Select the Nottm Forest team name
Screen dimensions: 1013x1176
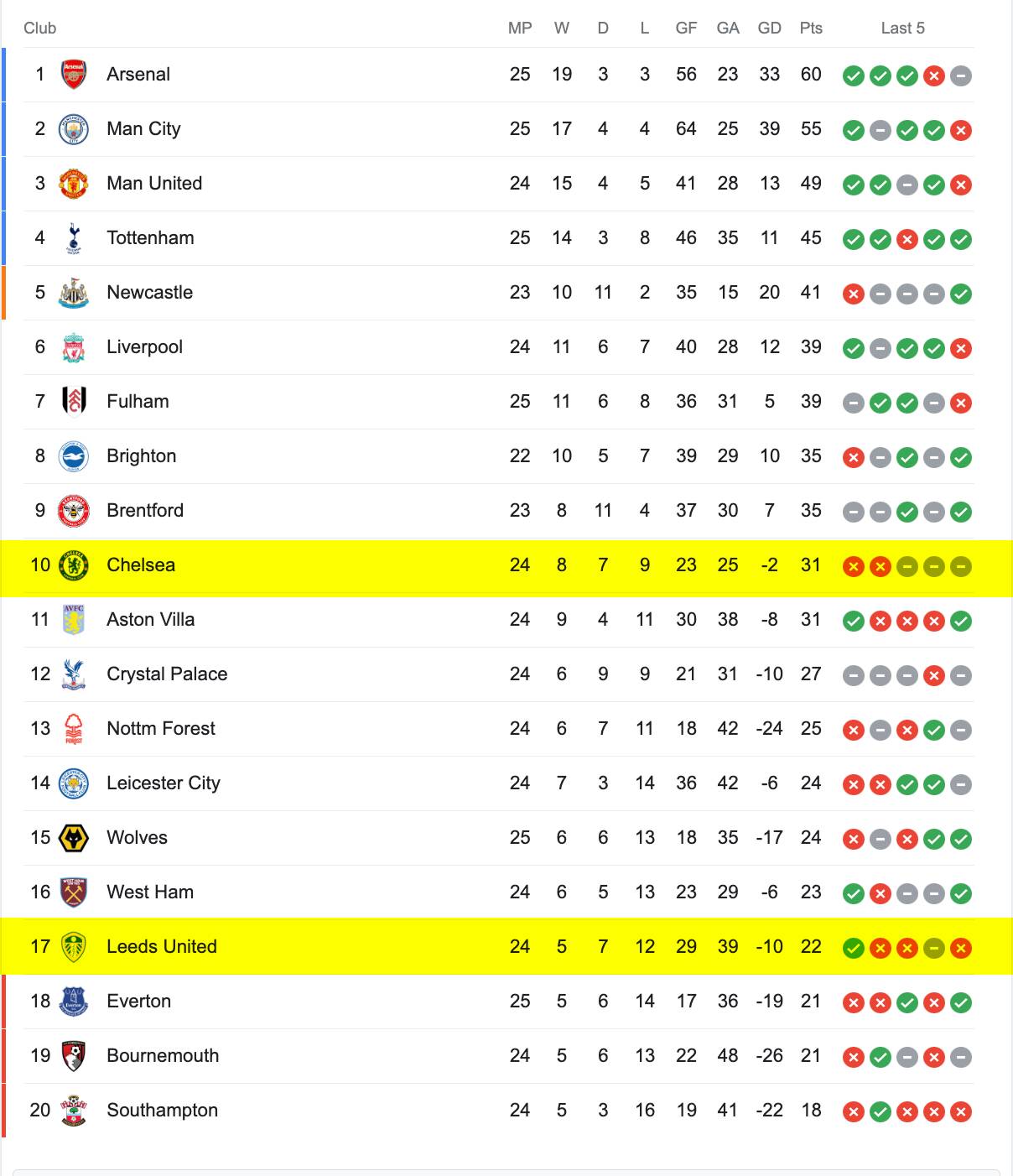point(161,729)
